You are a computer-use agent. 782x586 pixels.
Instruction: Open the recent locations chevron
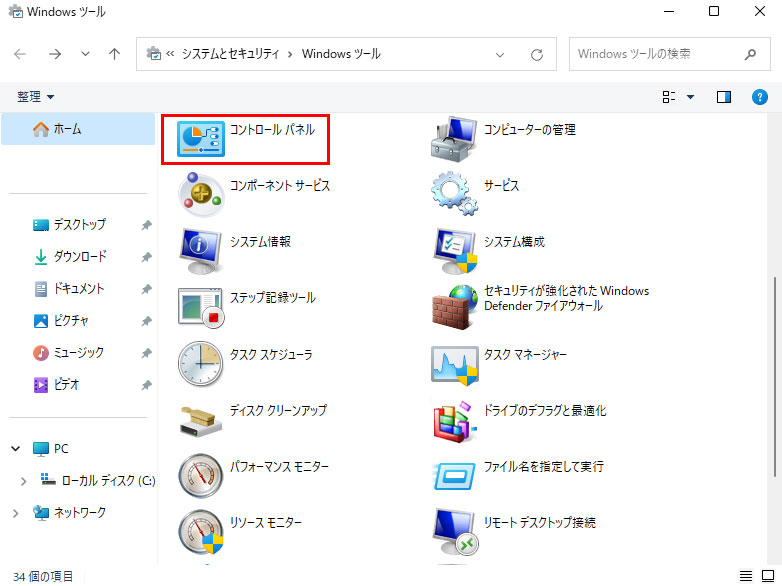click(x=85, y=54)
